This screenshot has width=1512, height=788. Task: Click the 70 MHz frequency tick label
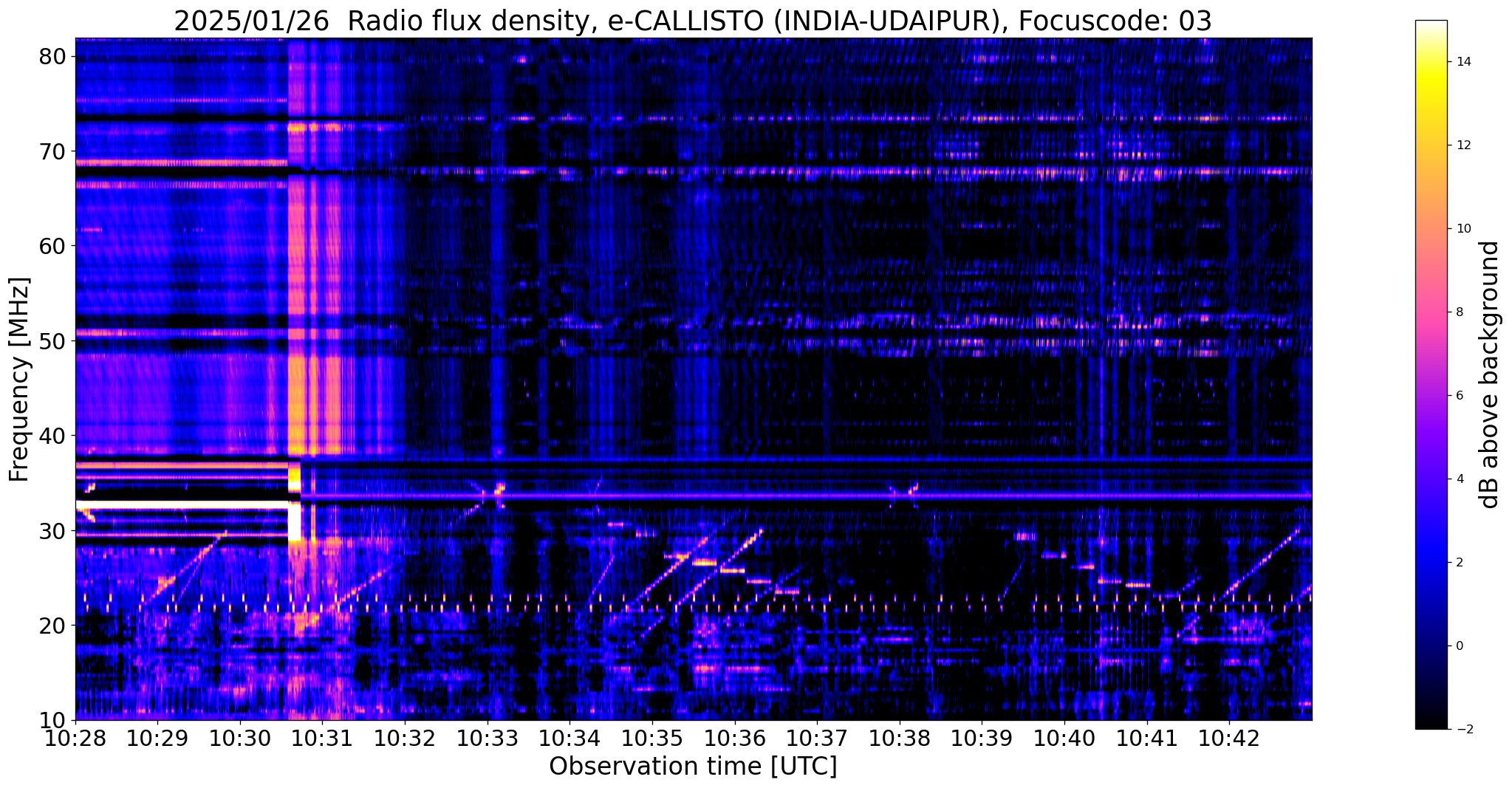pyautogui.click(x=54, y=151)
